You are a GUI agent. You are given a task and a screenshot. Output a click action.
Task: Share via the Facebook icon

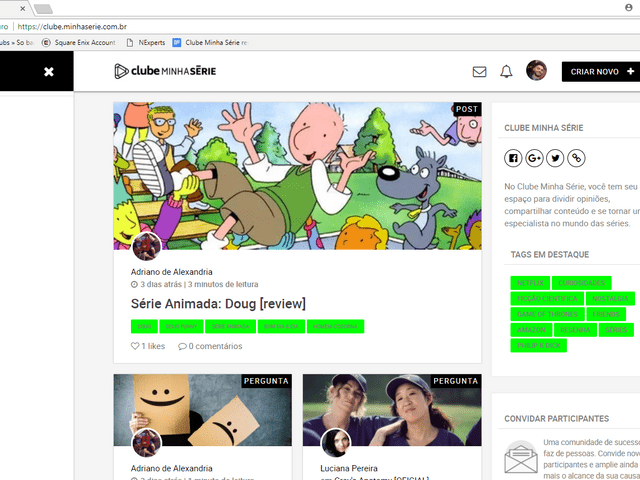pos(513,158)
